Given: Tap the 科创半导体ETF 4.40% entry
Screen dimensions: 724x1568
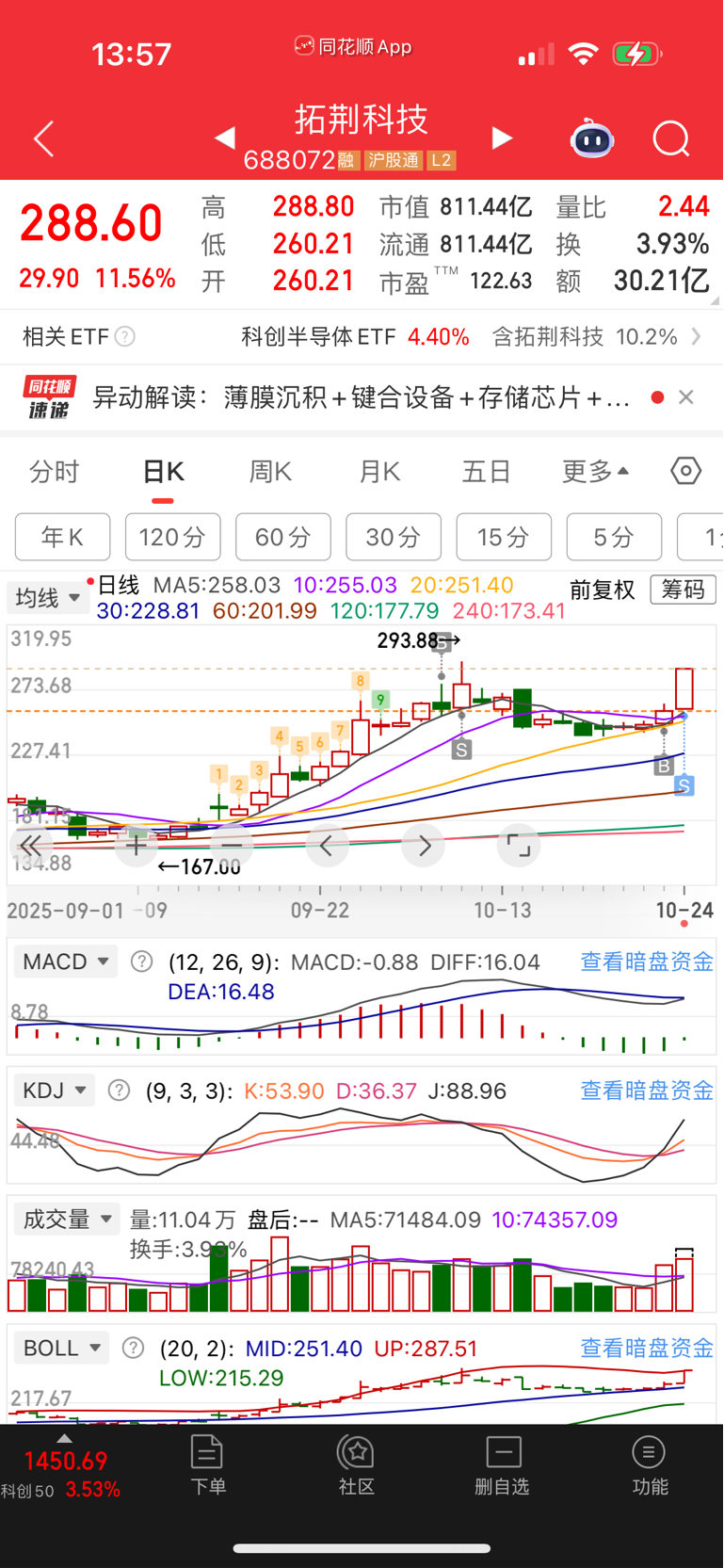Looking at the screenshot, I should click(x=355, y=336).
